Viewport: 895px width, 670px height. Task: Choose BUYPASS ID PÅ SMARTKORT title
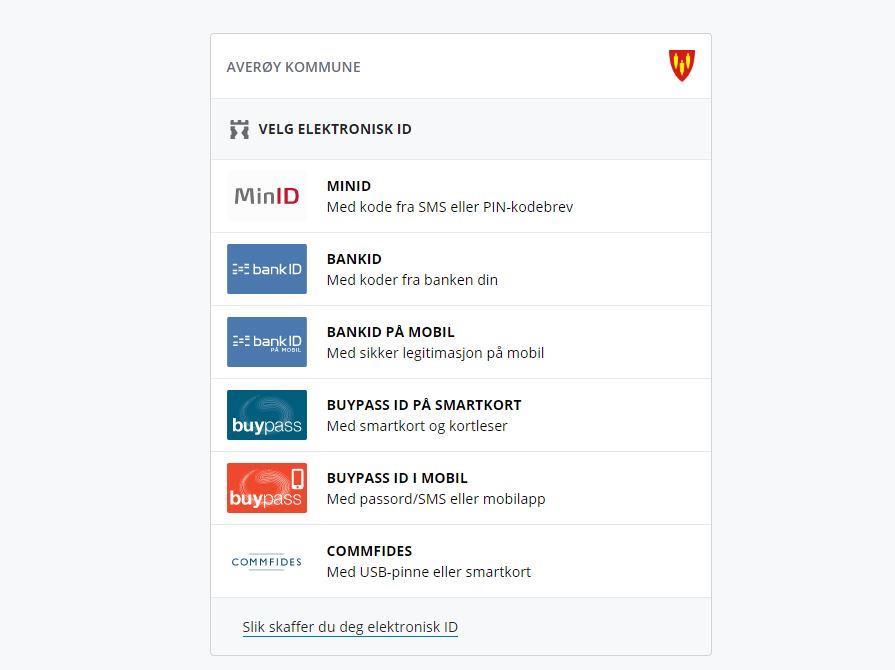[424, 405]
